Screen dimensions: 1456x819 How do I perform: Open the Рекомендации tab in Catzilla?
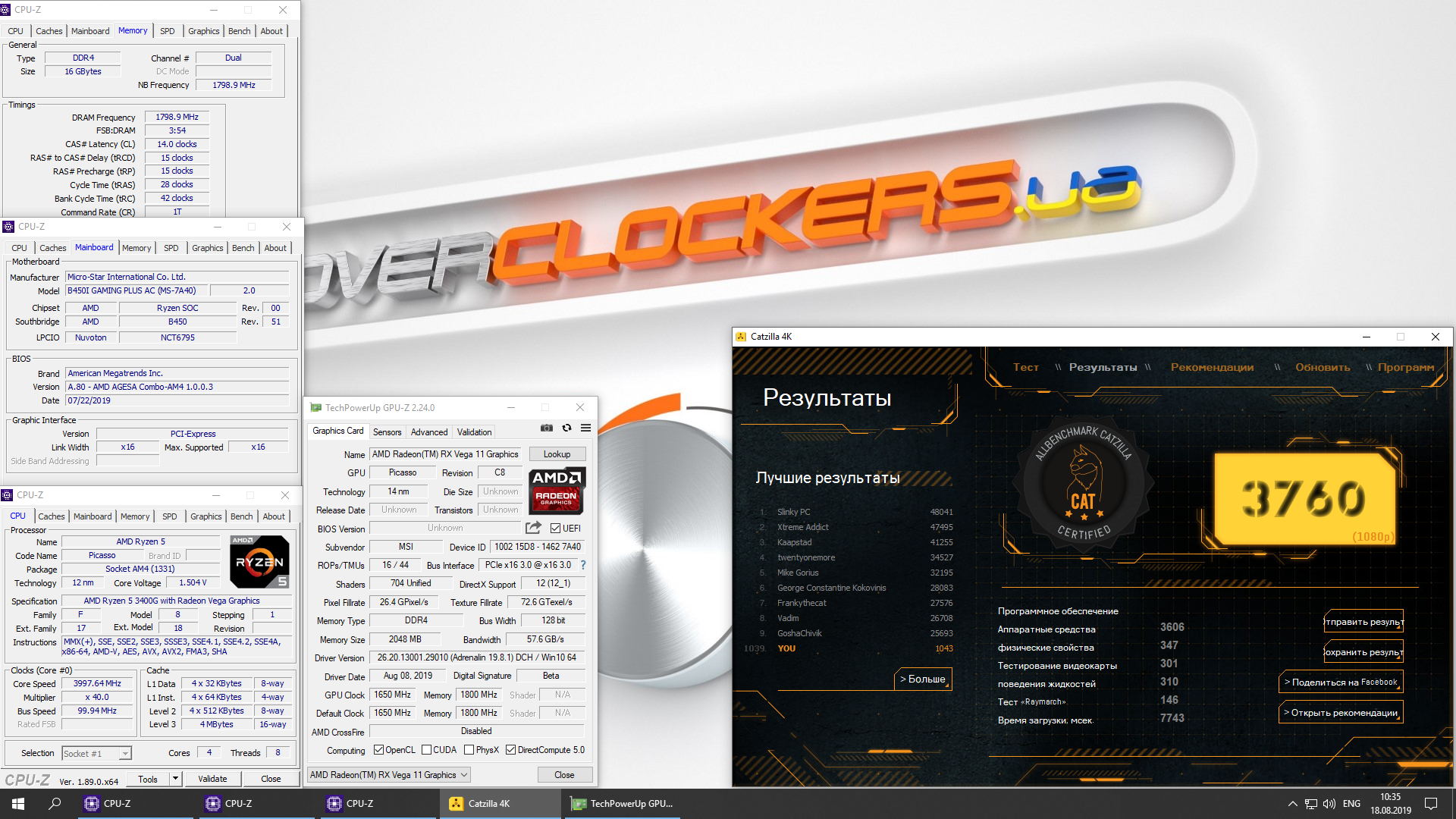click(1212, 367)
